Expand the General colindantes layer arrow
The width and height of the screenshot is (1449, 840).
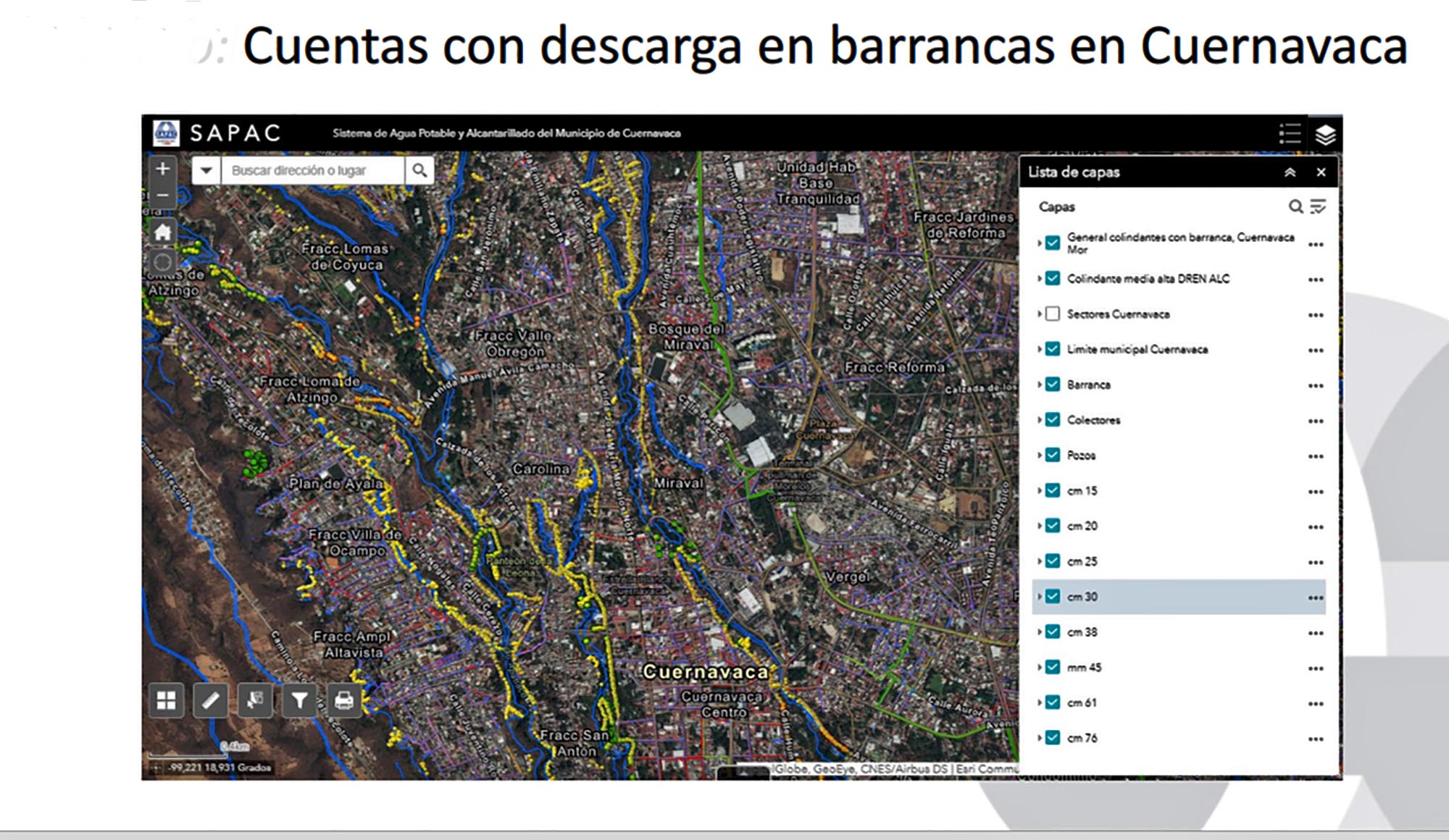1040,243
